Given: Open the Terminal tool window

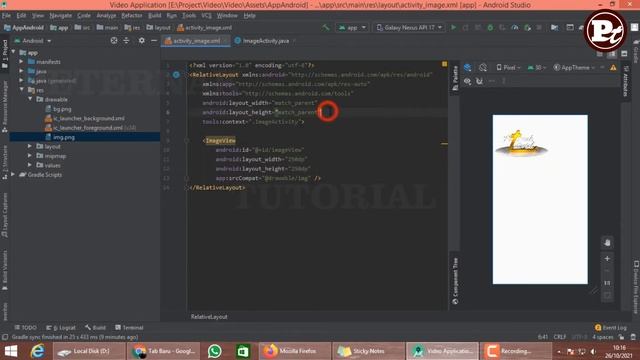Looking at the screenshot, I should pyautogui.click(x=129, y=327).
